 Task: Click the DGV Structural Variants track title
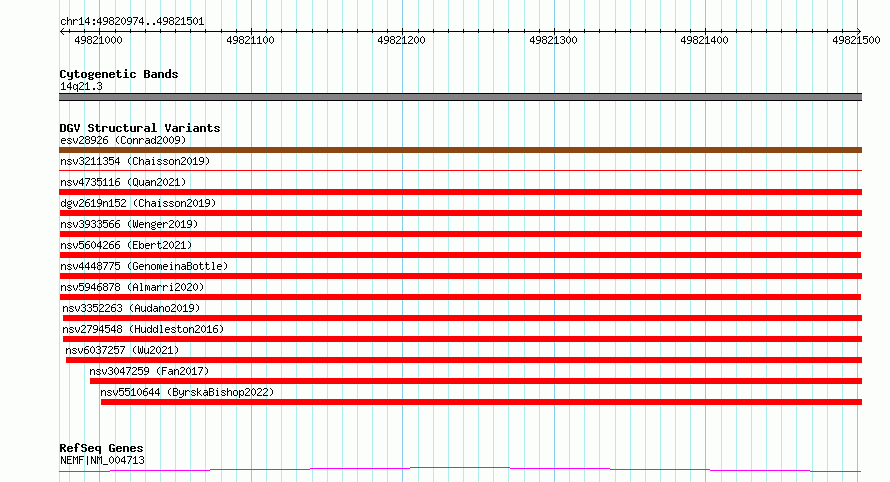[x=140, y=128]
